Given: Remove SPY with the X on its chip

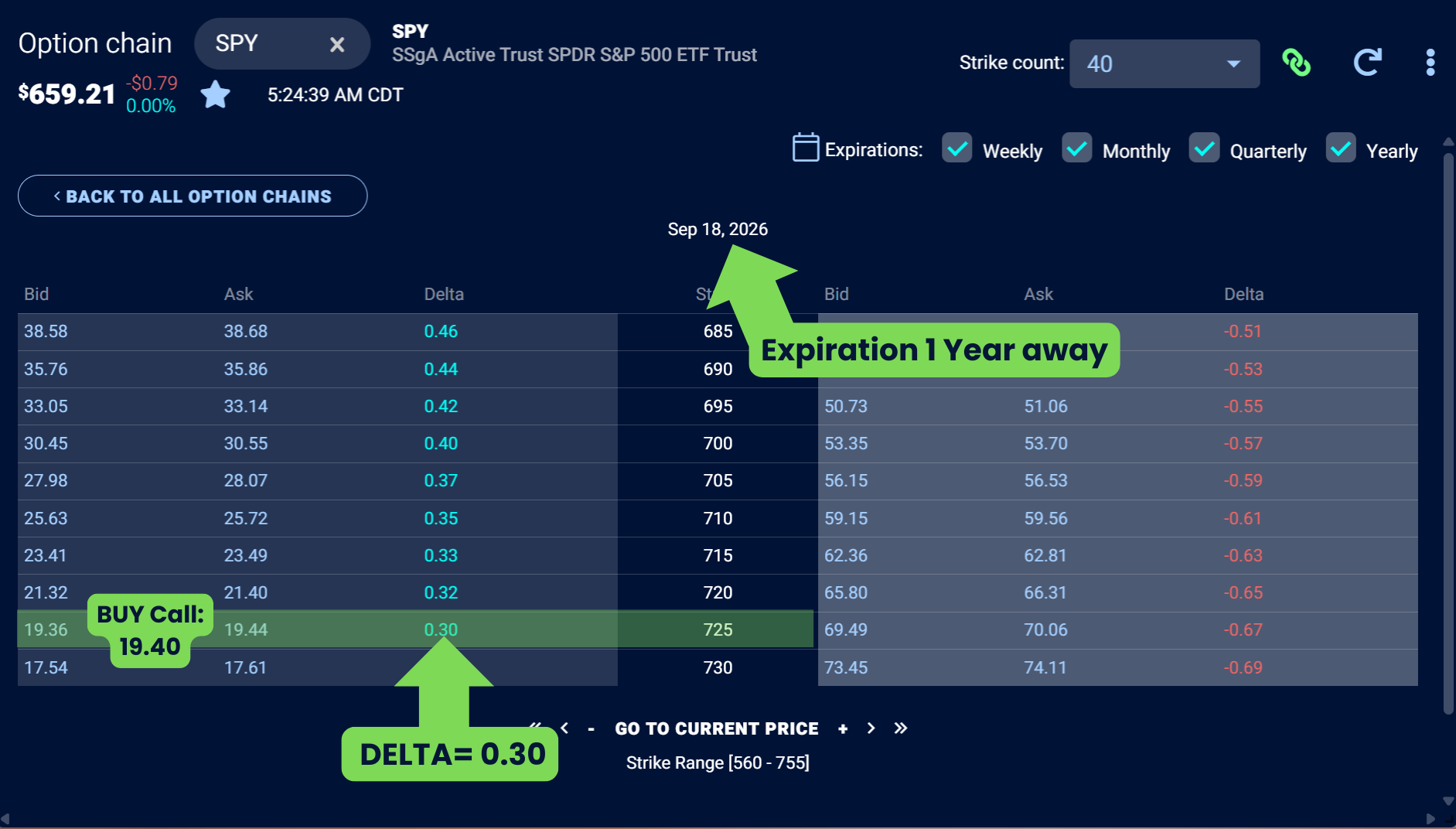Looking at the screenshot, I should tap(338, 44).
